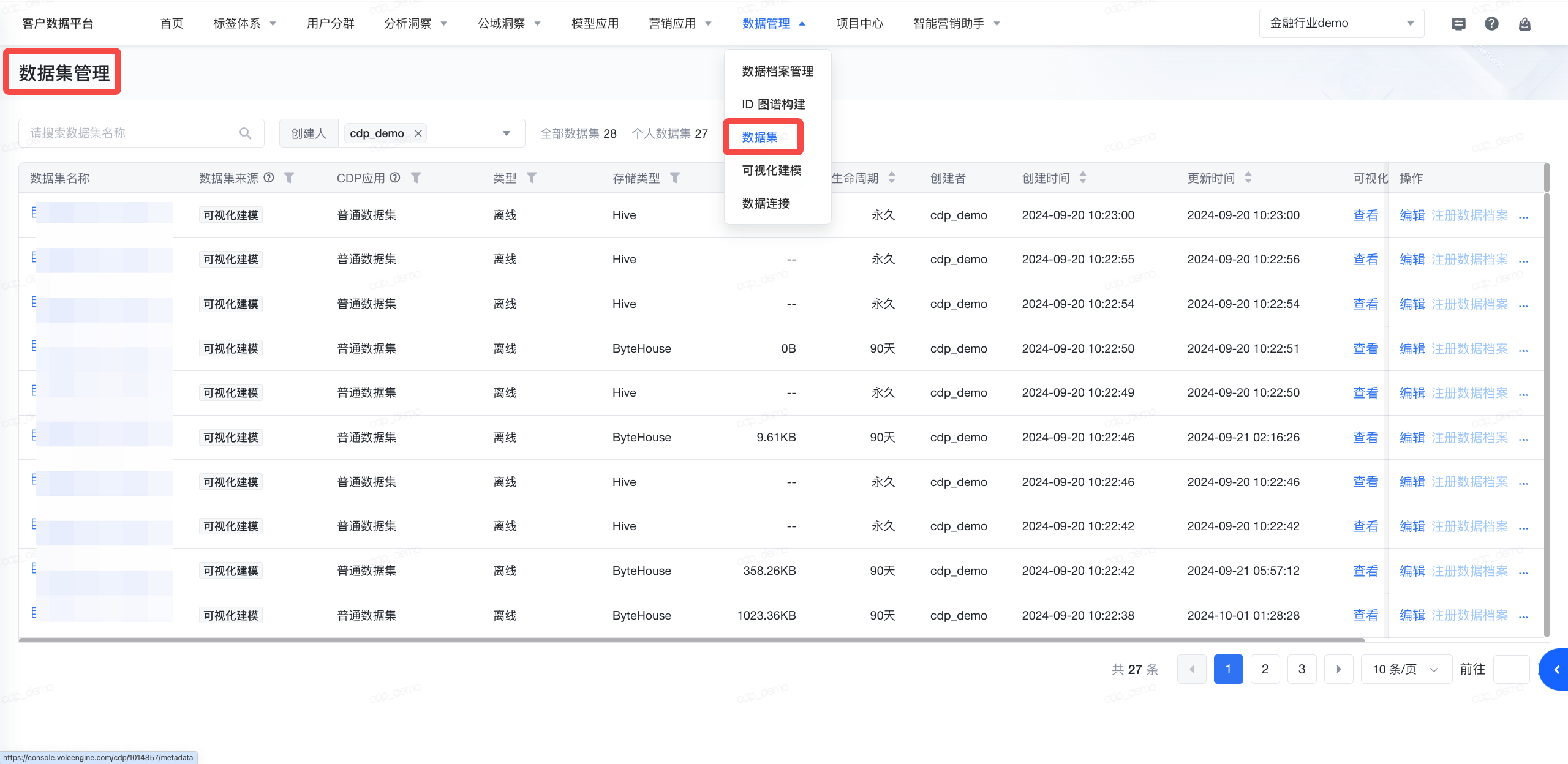Click 查看 for the 10:23:00 dataset
The height and width of the screenshot is (764, 1568).
[1365, 215]
